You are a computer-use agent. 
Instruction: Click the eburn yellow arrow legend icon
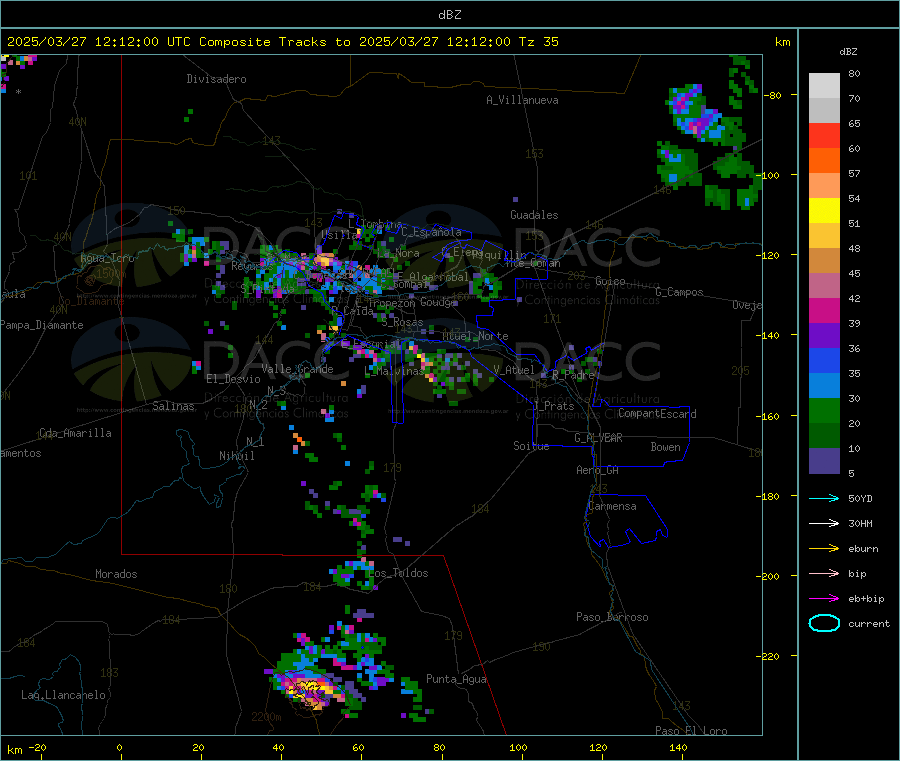824,549
